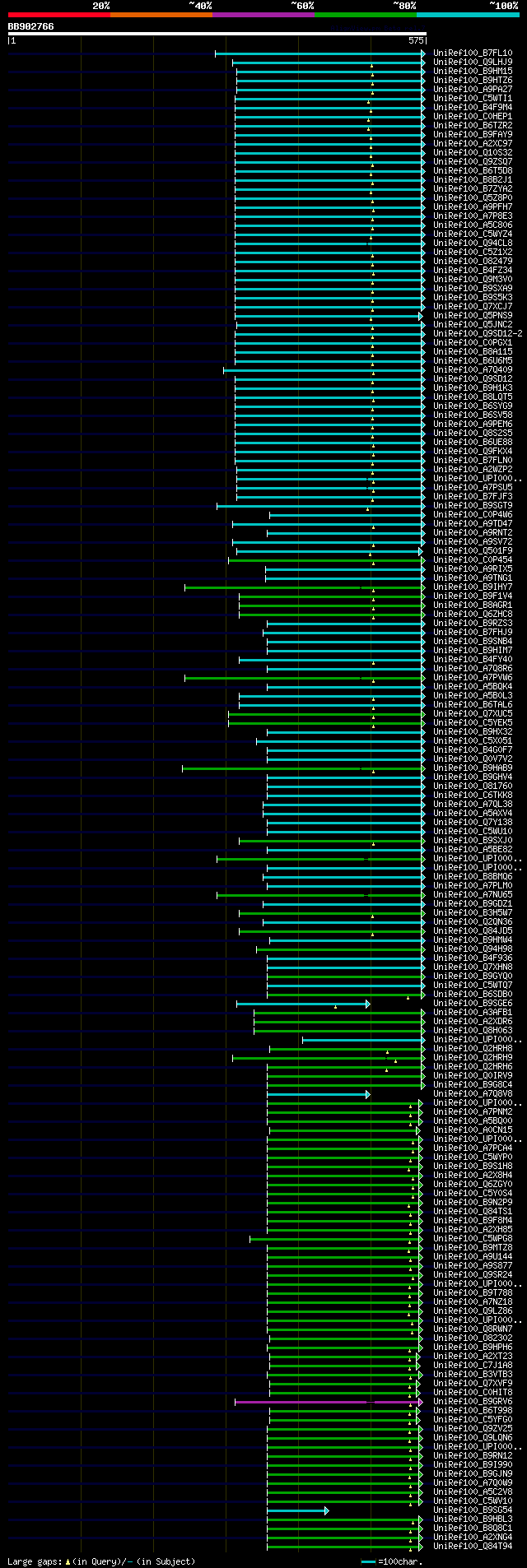Select the UniRef100_A0CN15 label
Screen dimensions: 527x1568
[473, 1130]
